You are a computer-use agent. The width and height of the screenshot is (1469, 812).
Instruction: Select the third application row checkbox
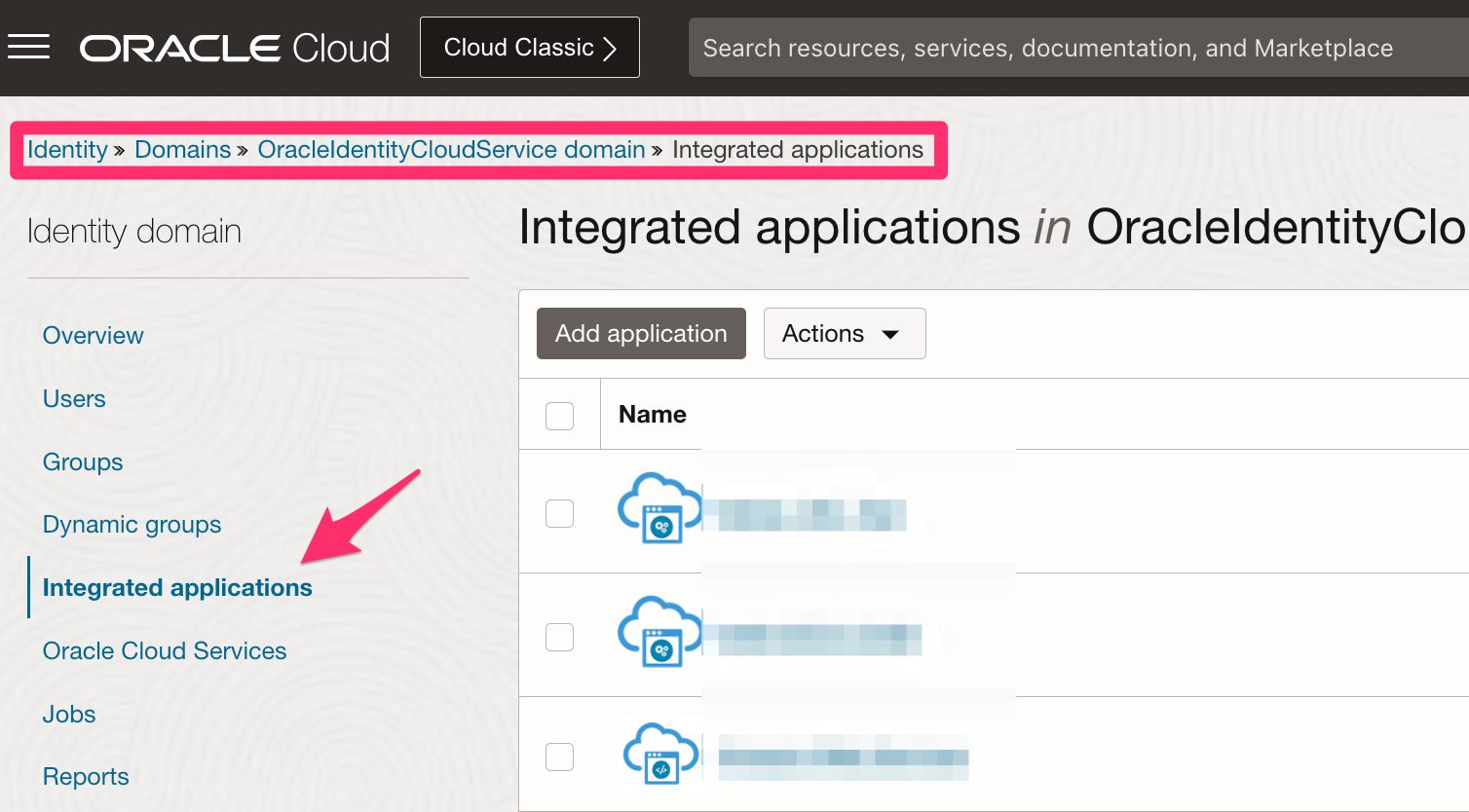click(559, 757)
